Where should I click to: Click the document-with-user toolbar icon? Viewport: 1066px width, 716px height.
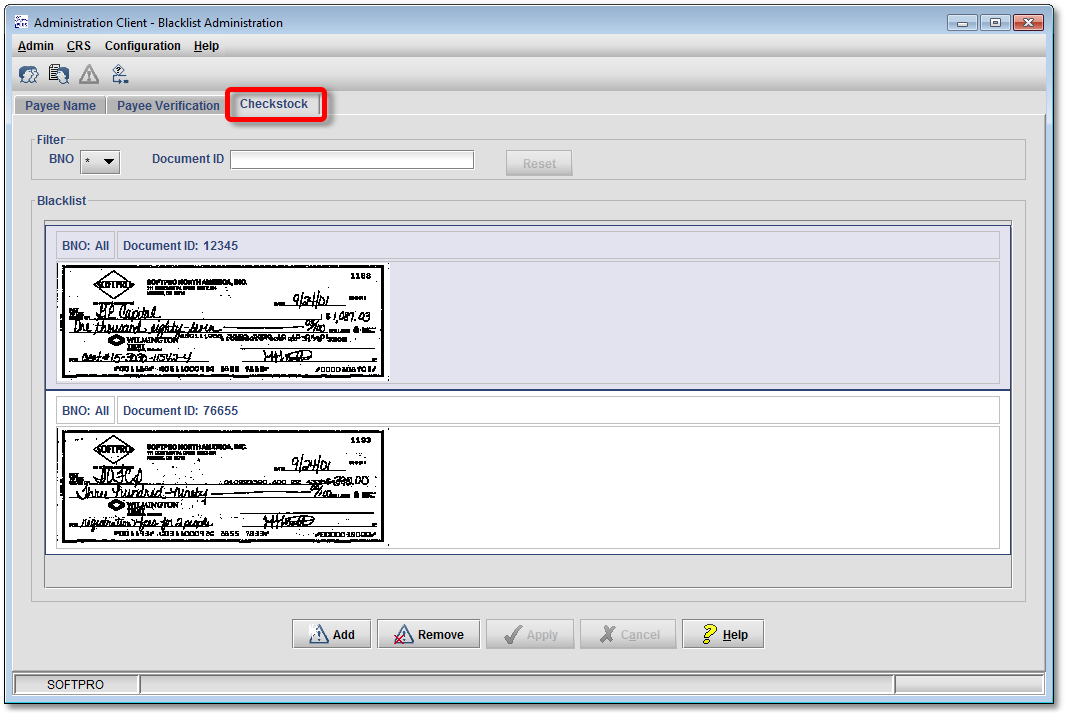point(59,74)
